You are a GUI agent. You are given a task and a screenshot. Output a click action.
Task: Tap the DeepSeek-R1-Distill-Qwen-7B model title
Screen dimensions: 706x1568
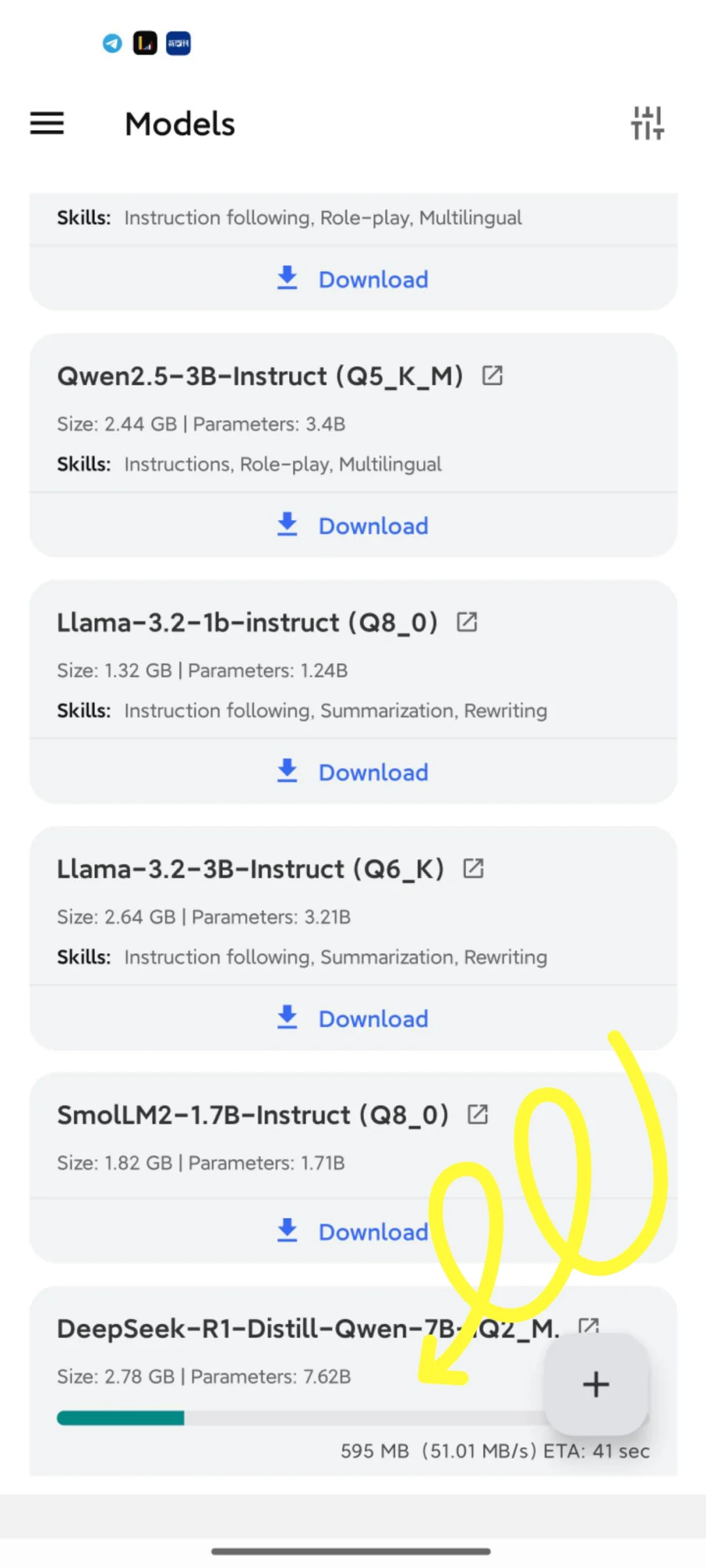308,1328
